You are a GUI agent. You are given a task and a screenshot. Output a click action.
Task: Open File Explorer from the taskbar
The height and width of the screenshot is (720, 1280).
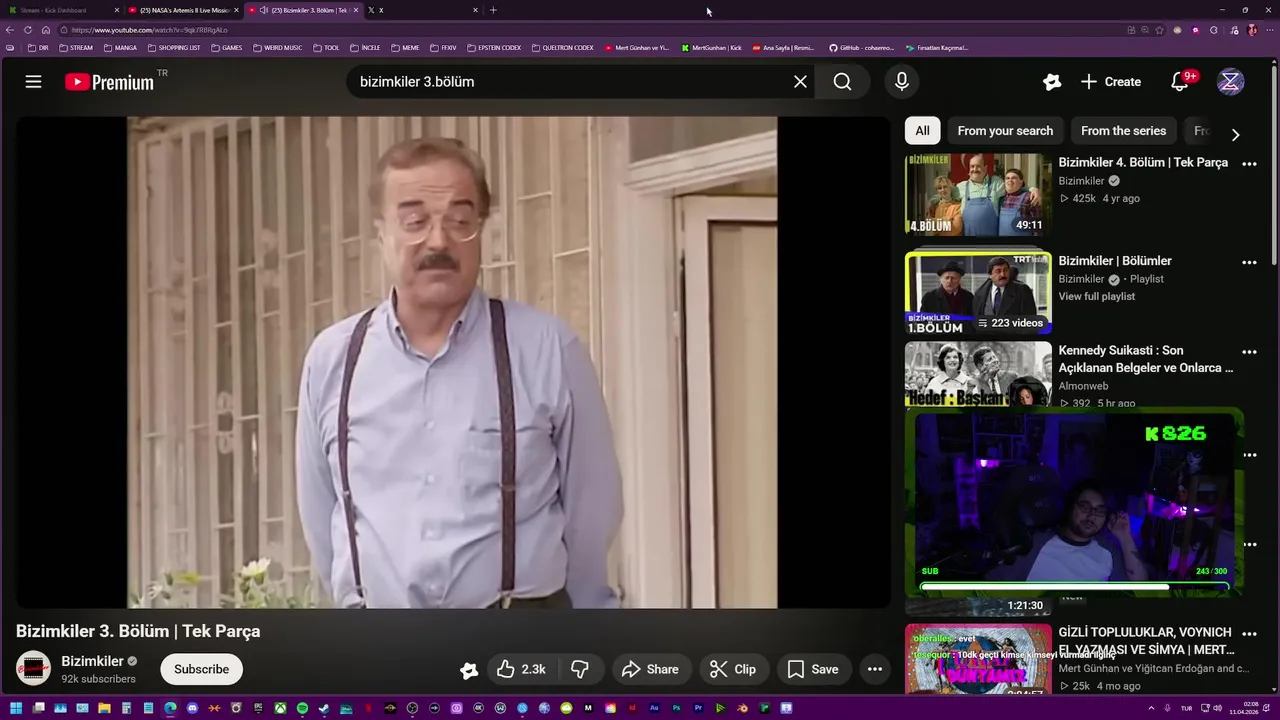(x=104, y=708)
